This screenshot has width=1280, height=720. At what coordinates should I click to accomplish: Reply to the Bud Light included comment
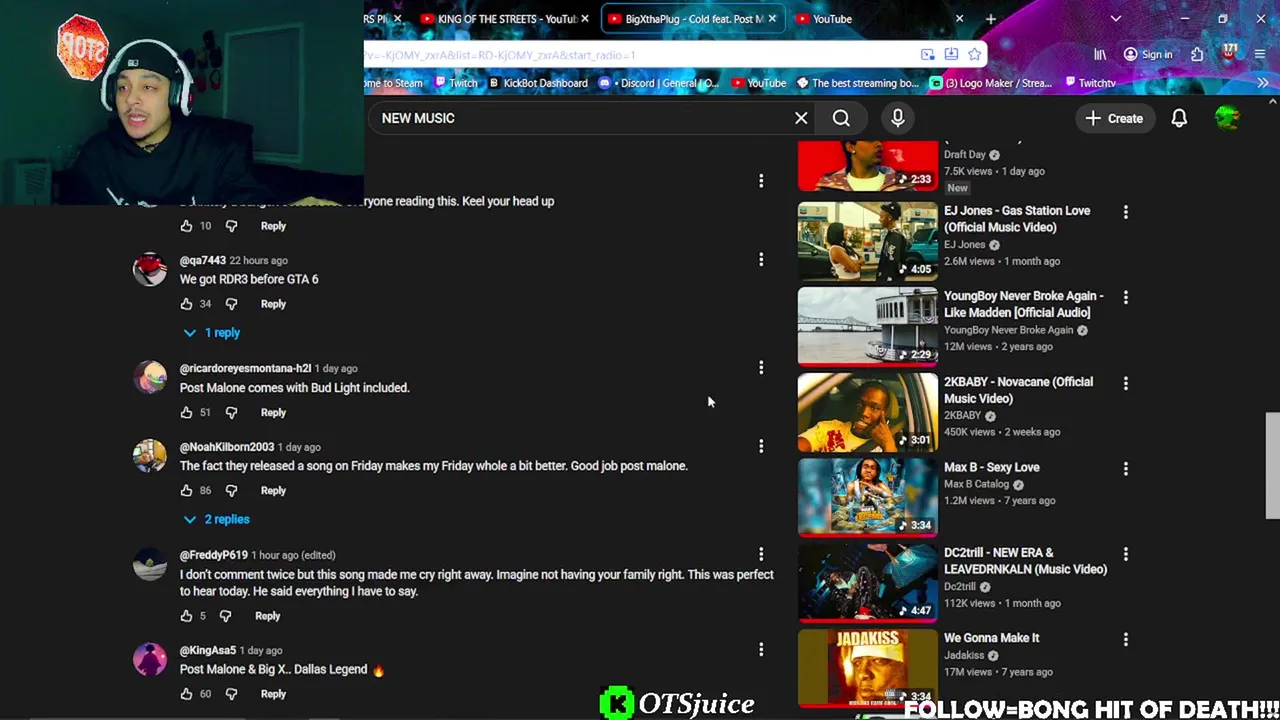click(x=273, y=412)
